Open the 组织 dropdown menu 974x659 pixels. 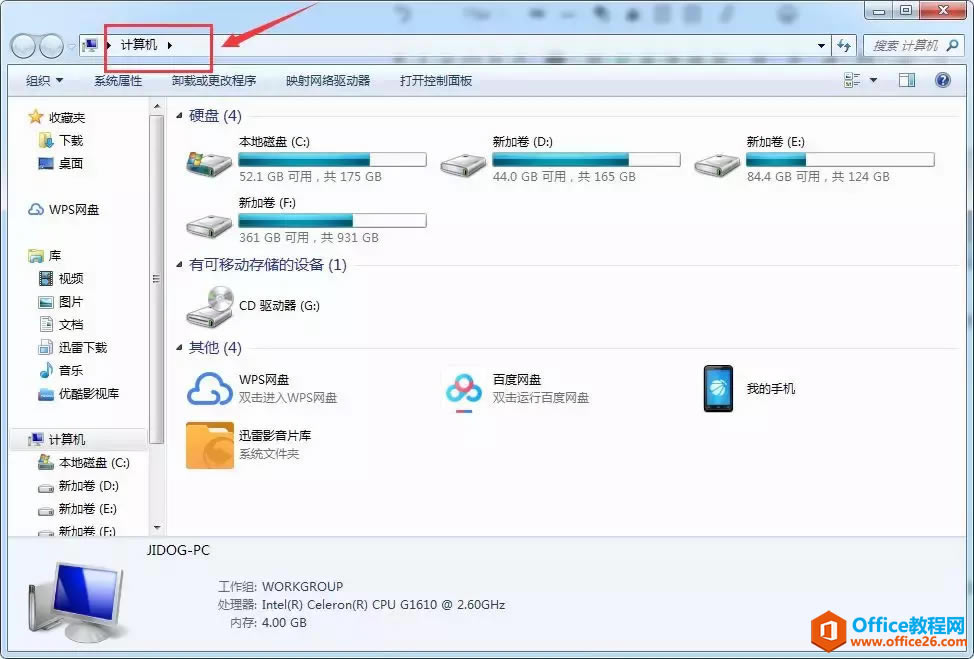(44, 81)
